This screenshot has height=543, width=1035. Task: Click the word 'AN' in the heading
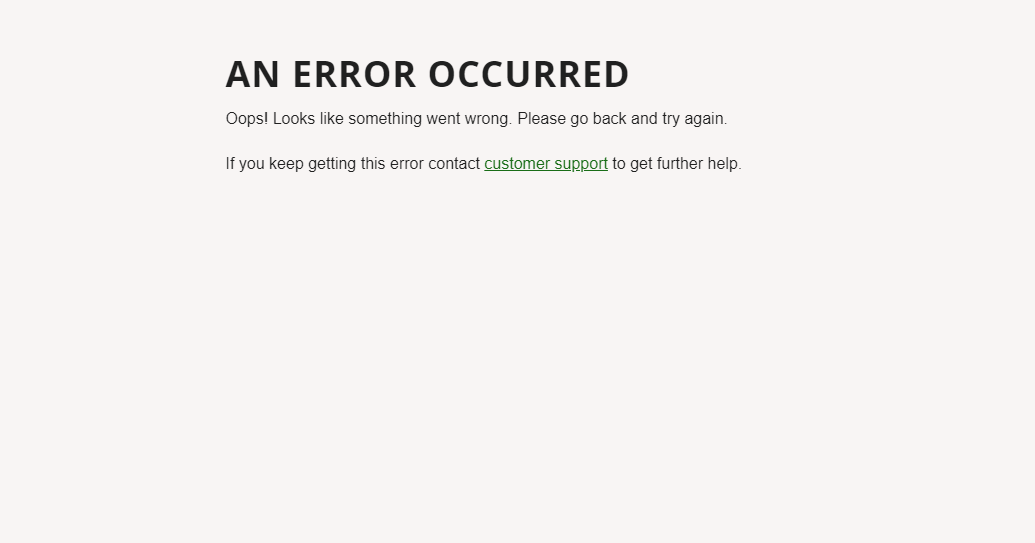pyautogui.click(x=253, y=74)
